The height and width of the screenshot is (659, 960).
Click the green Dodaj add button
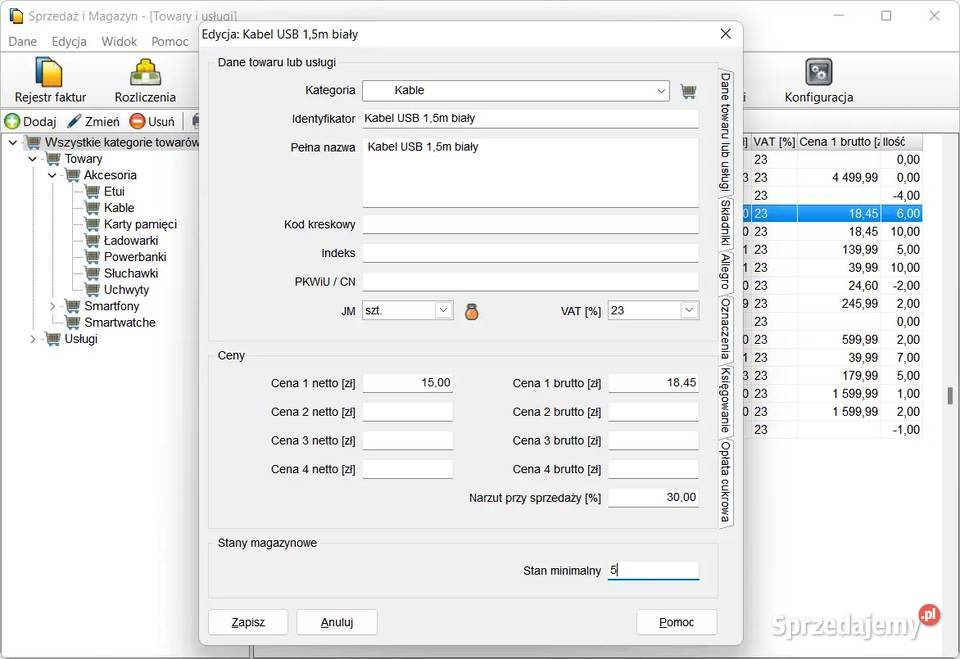click(30, 121)
